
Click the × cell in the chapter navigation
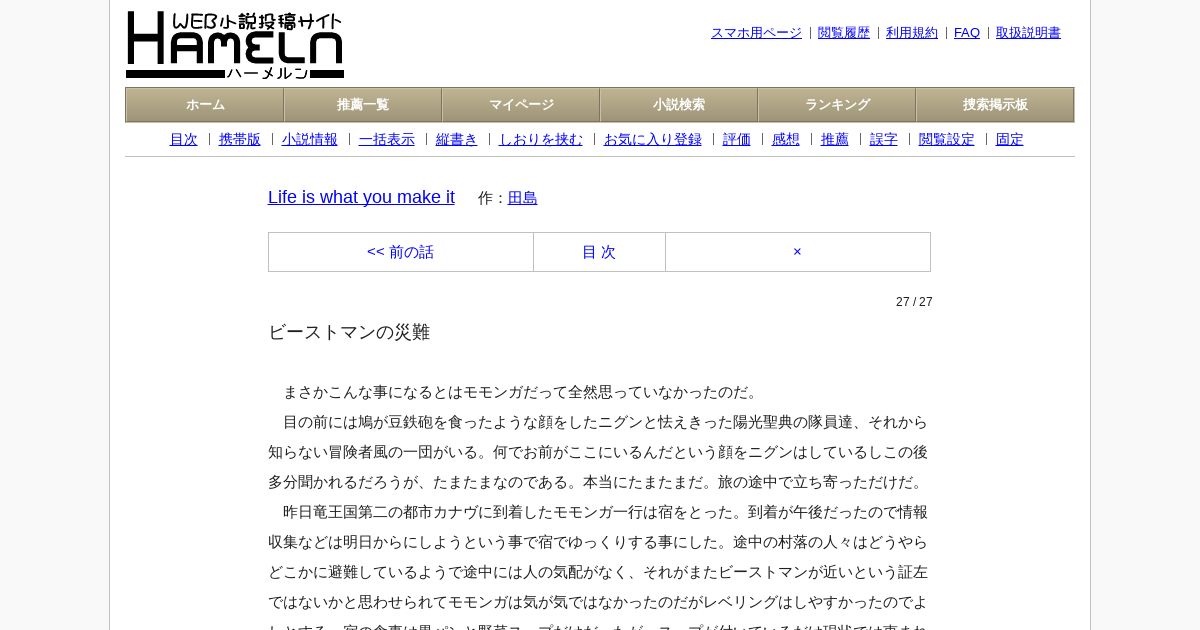pyautogui.click(x=797, y=252)
